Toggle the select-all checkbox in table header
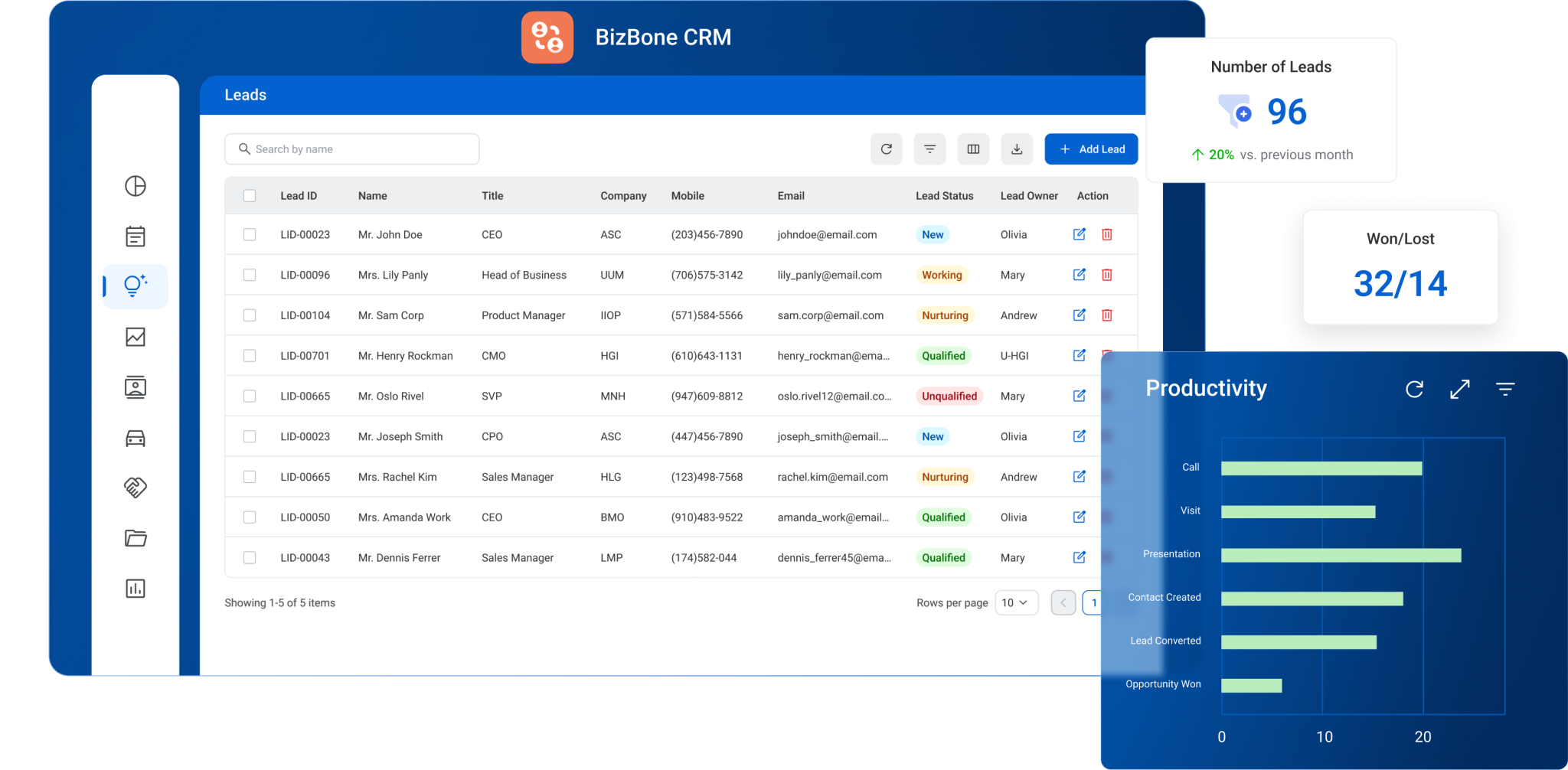Image resolution: width=1568 pixels, height=770 pixels. pyautogui.click(x=250, y=196)
